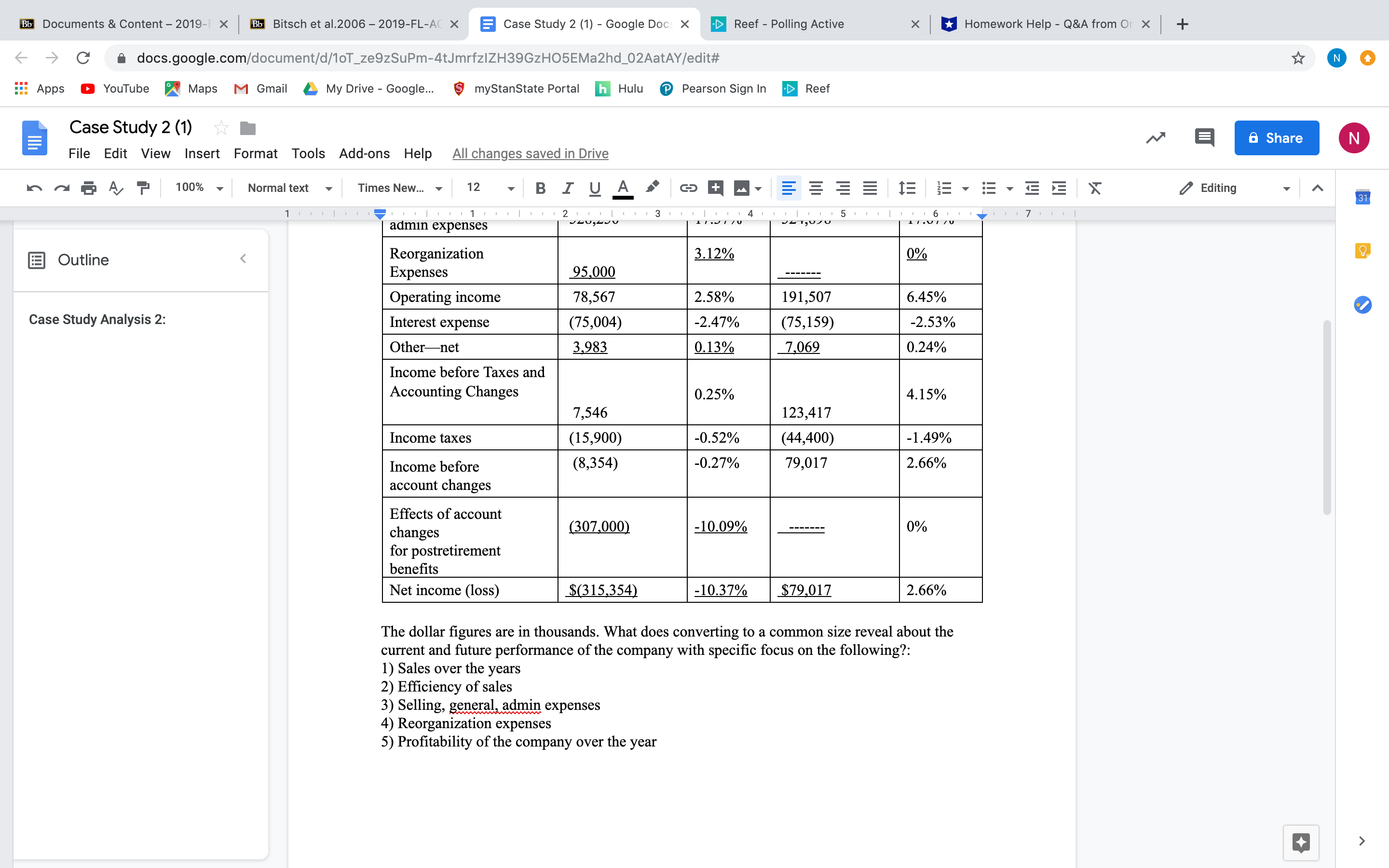Add a comment
Screen dimensions: 1389x868
[715, 188]
